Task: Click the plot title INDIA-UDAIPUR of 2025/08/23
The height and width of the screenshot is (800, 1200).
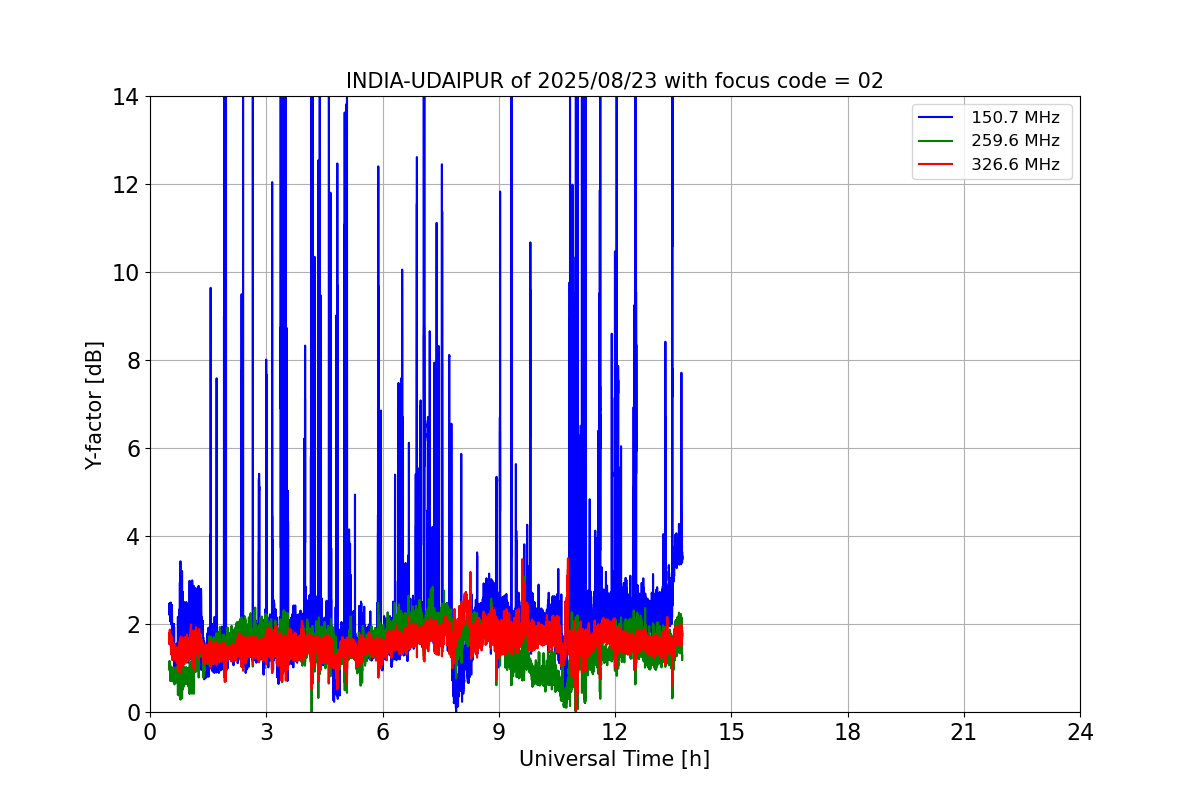Action: (614, 81)
